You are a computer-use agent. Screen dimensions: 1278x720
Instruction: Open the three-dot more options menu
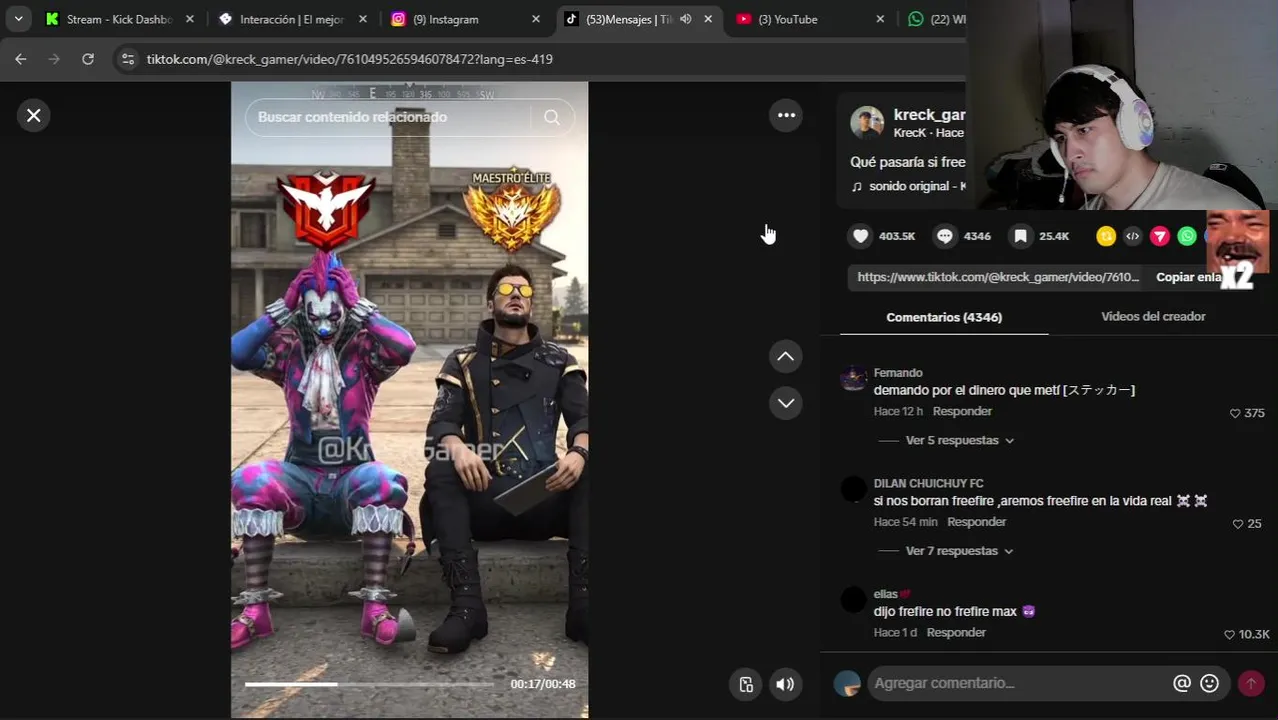pos(786,116)
